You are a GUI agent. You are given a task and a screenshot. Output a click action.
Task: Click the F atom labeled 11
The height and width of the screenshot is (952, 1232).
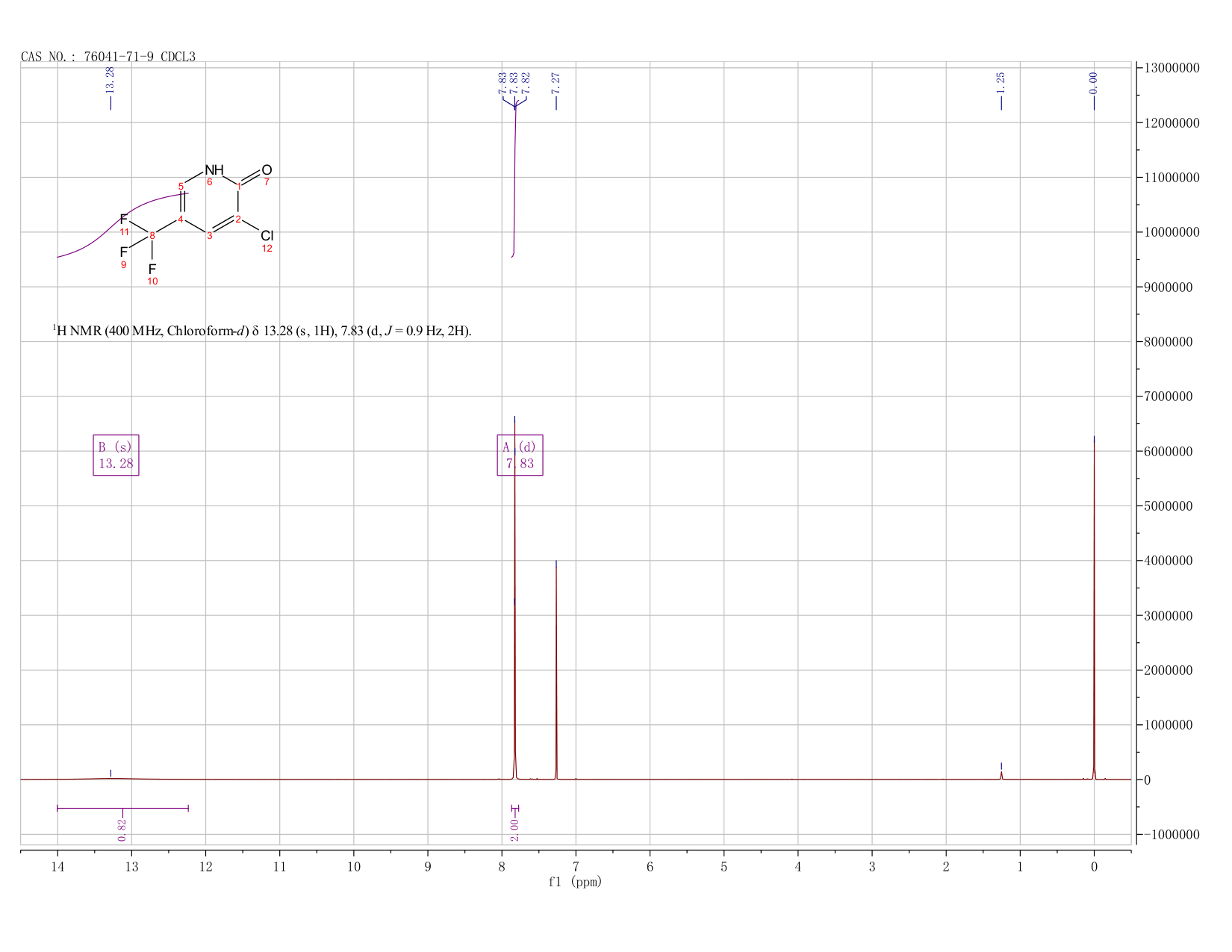coord(123,220)
